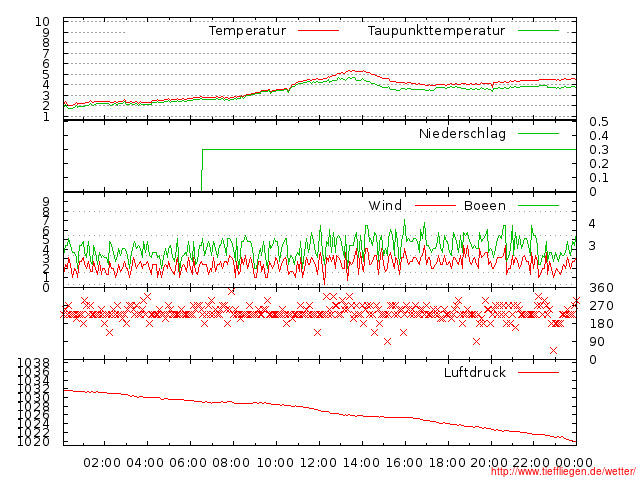Click the 1020 pressure axis value

tap(33, 442)
